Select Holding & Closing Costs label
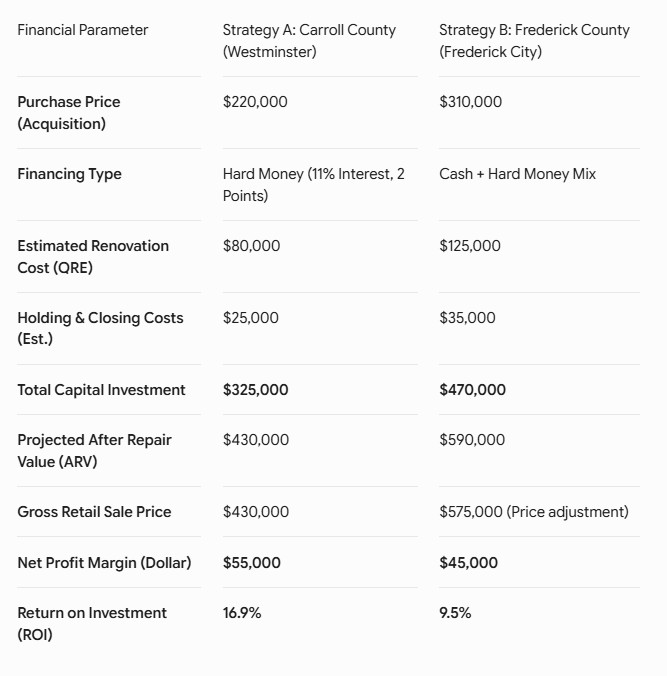The width and height of the screenshot is (667, 676). click(100, 329)
